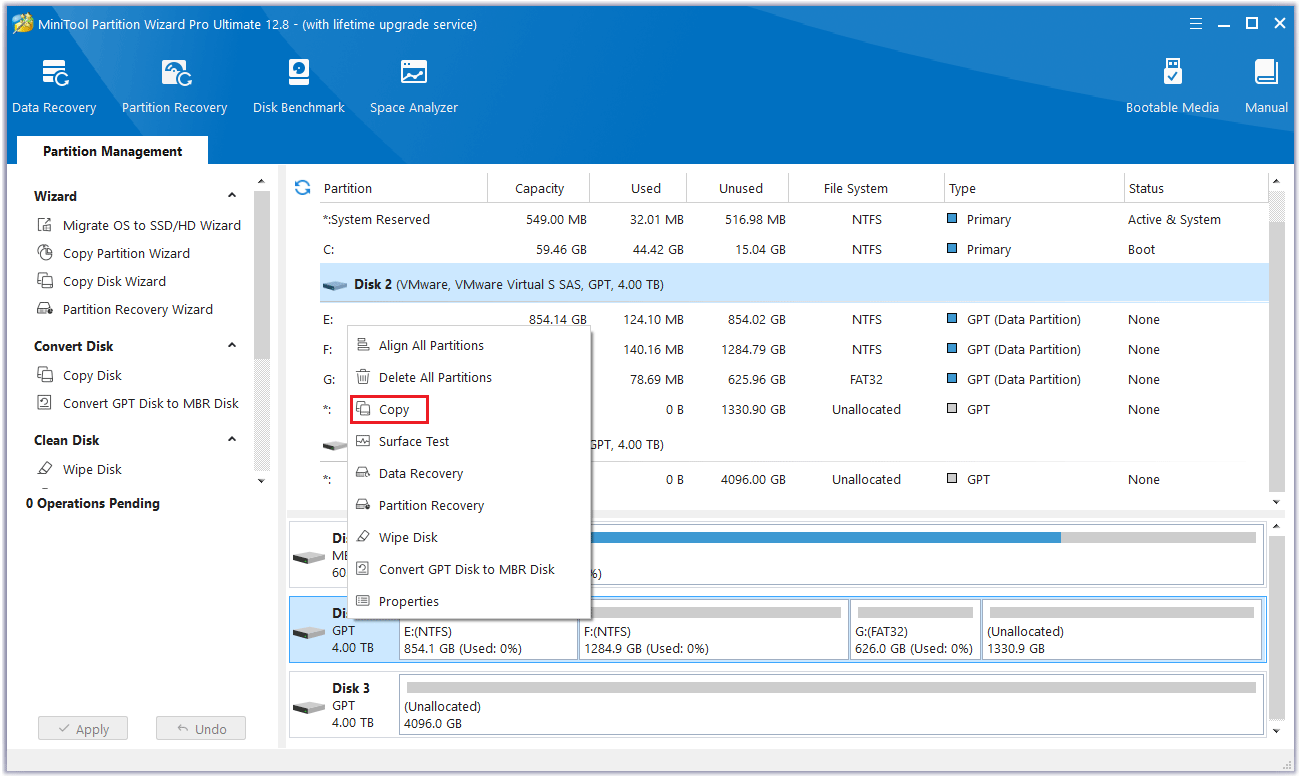The width and height of the screenshot is (1299, 776).
Task: Choose Copy in the context menu
Action: (469, 409)
